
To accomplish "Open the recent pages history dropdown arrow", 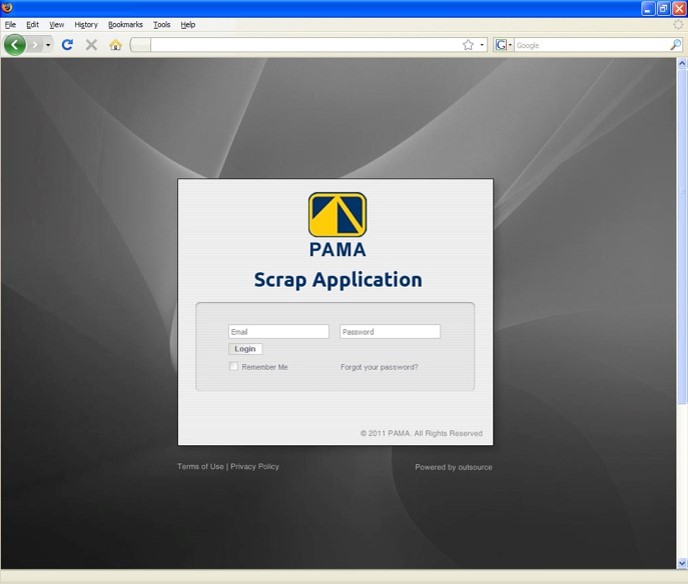I will point(48,45).
